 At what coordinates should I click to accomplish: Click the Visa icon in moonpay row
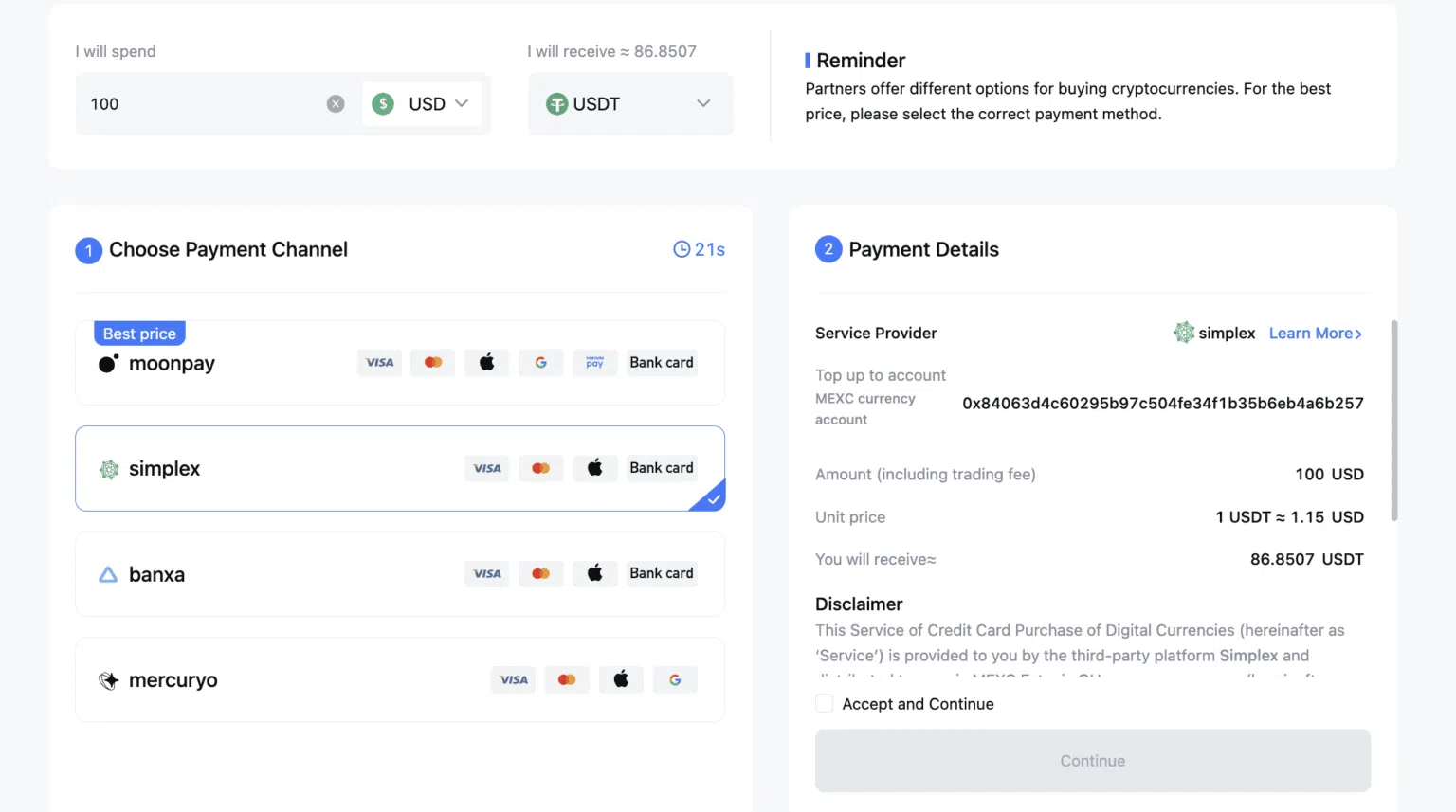point(379,363)
